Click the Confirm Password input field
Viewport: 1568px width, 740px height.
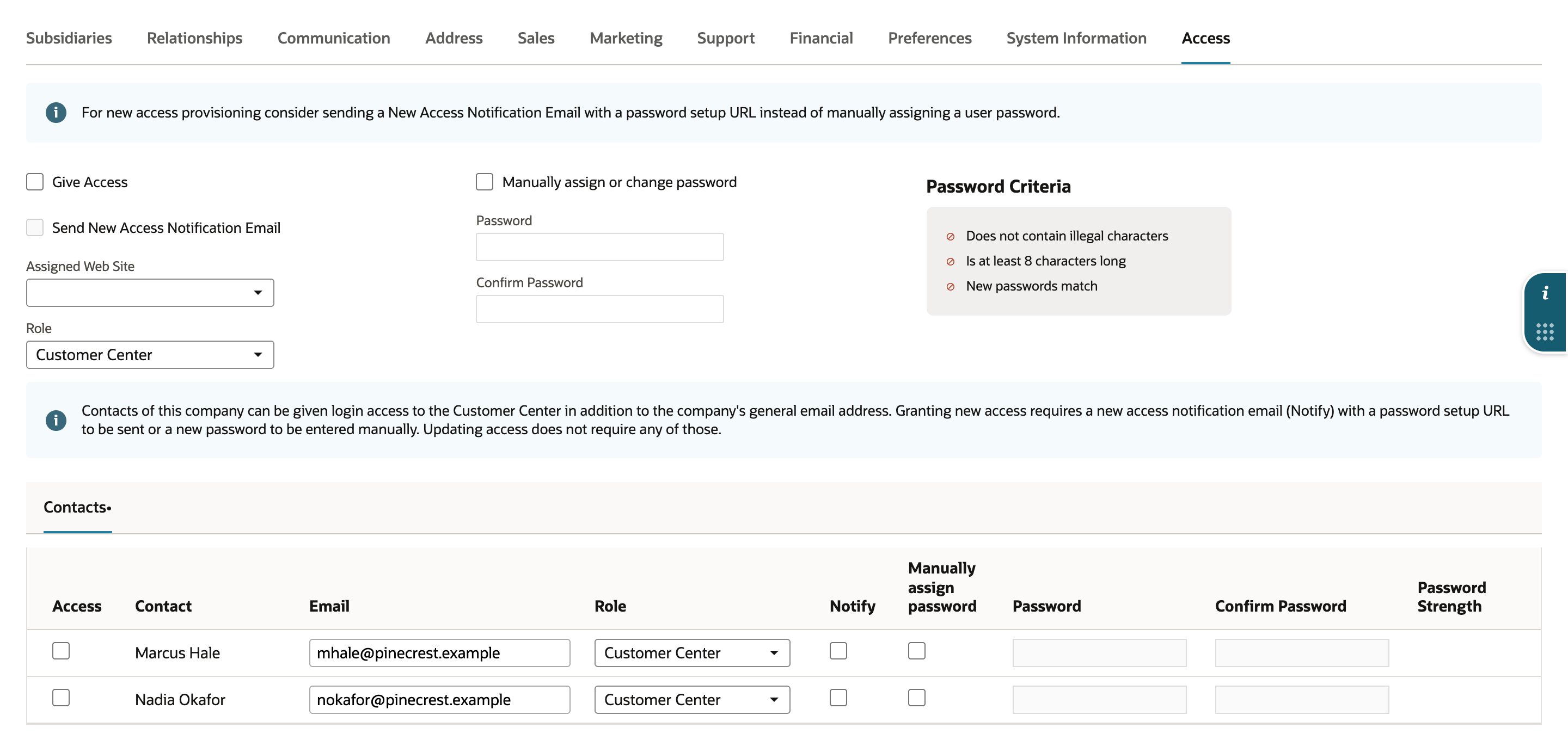(599, 309)
